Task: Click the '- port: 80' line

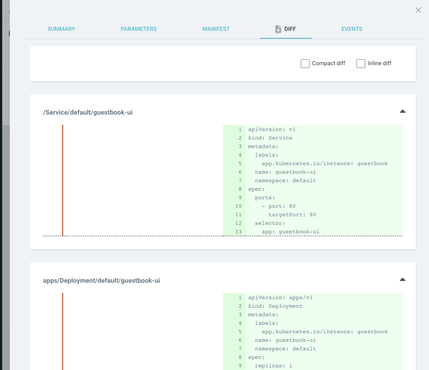Action: 279,206
